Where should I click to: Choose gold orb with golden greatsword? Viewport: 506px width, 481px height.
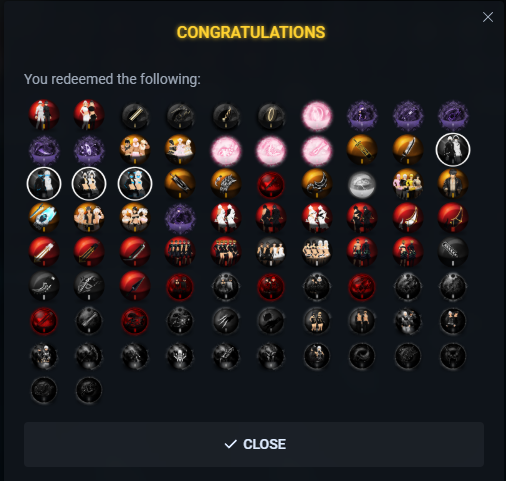[362, 150]
